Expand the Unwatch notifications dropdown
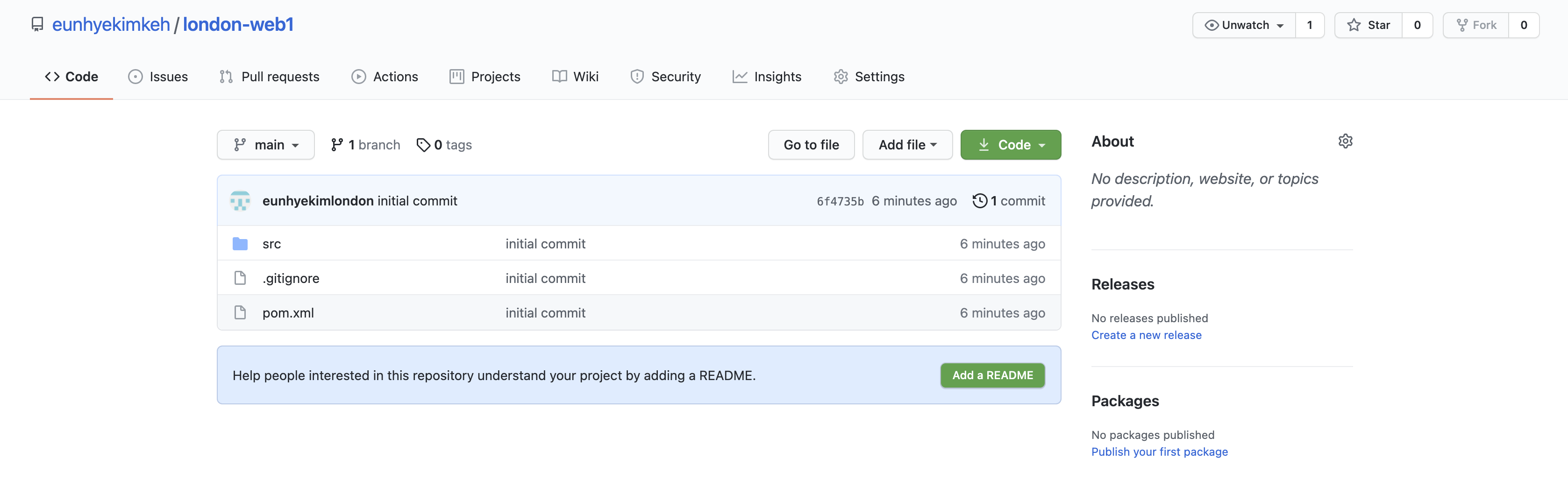This screenshot has height=480, width=1568. [x=1244, y=25]
